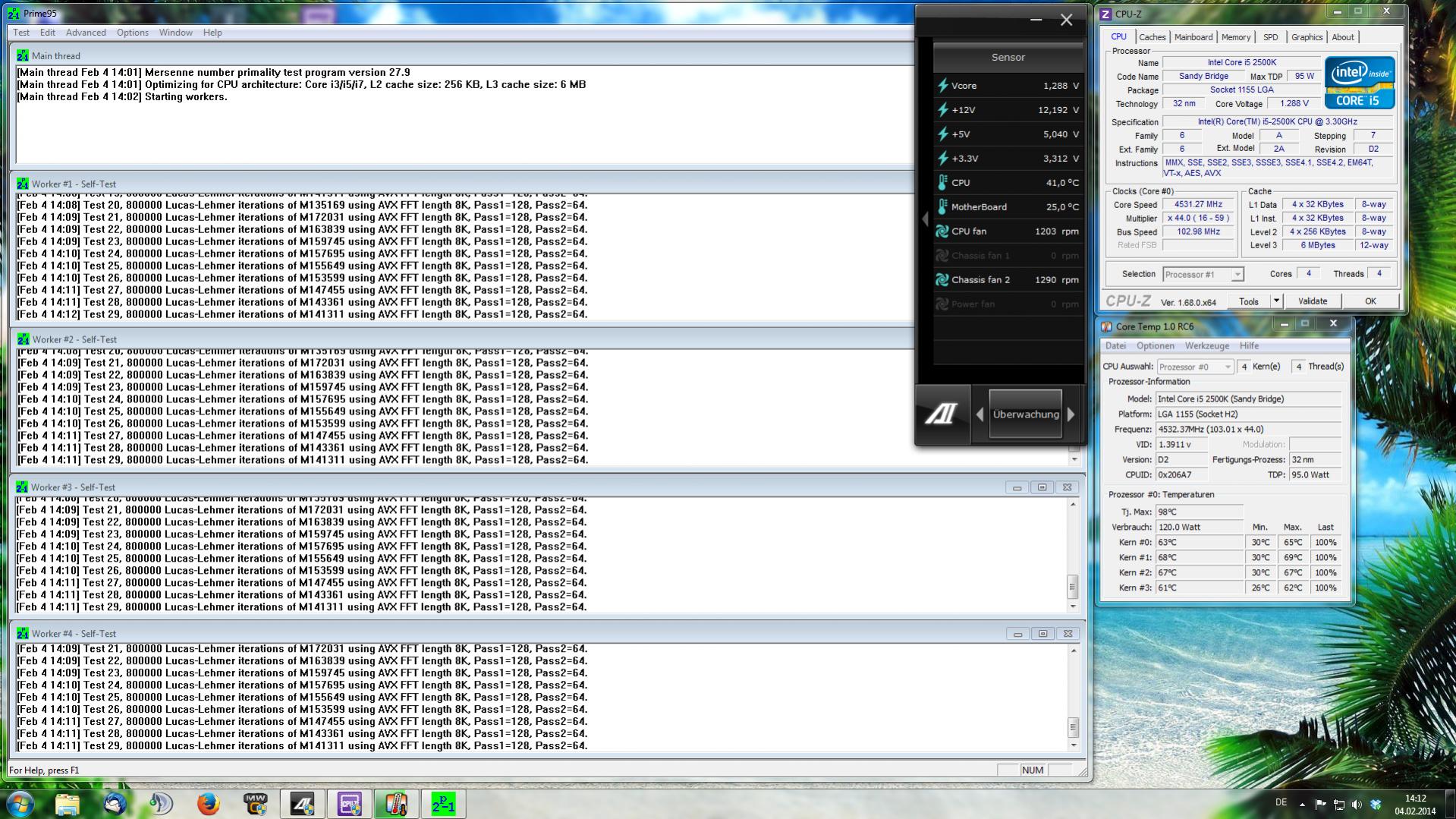This screenshot has height=819, width=1456.
Task: Open the Windows Start menu
Action: [x=20, y=804]
